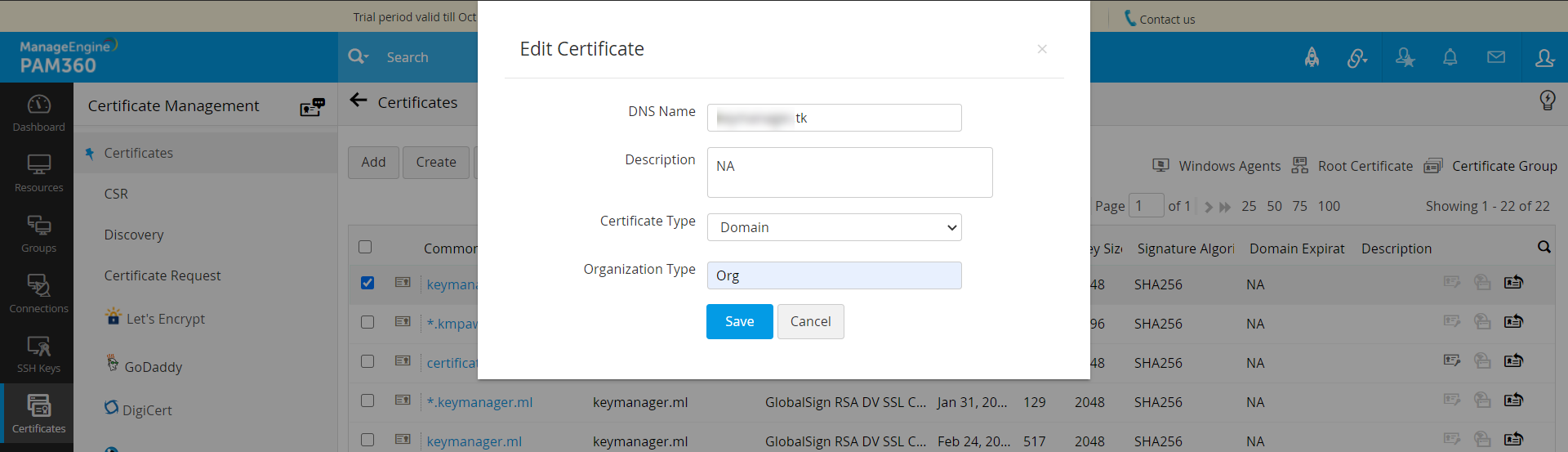Open the Dashboard sidebar icon
Viewport: 1568px width, 452px height.
point(38,113)
